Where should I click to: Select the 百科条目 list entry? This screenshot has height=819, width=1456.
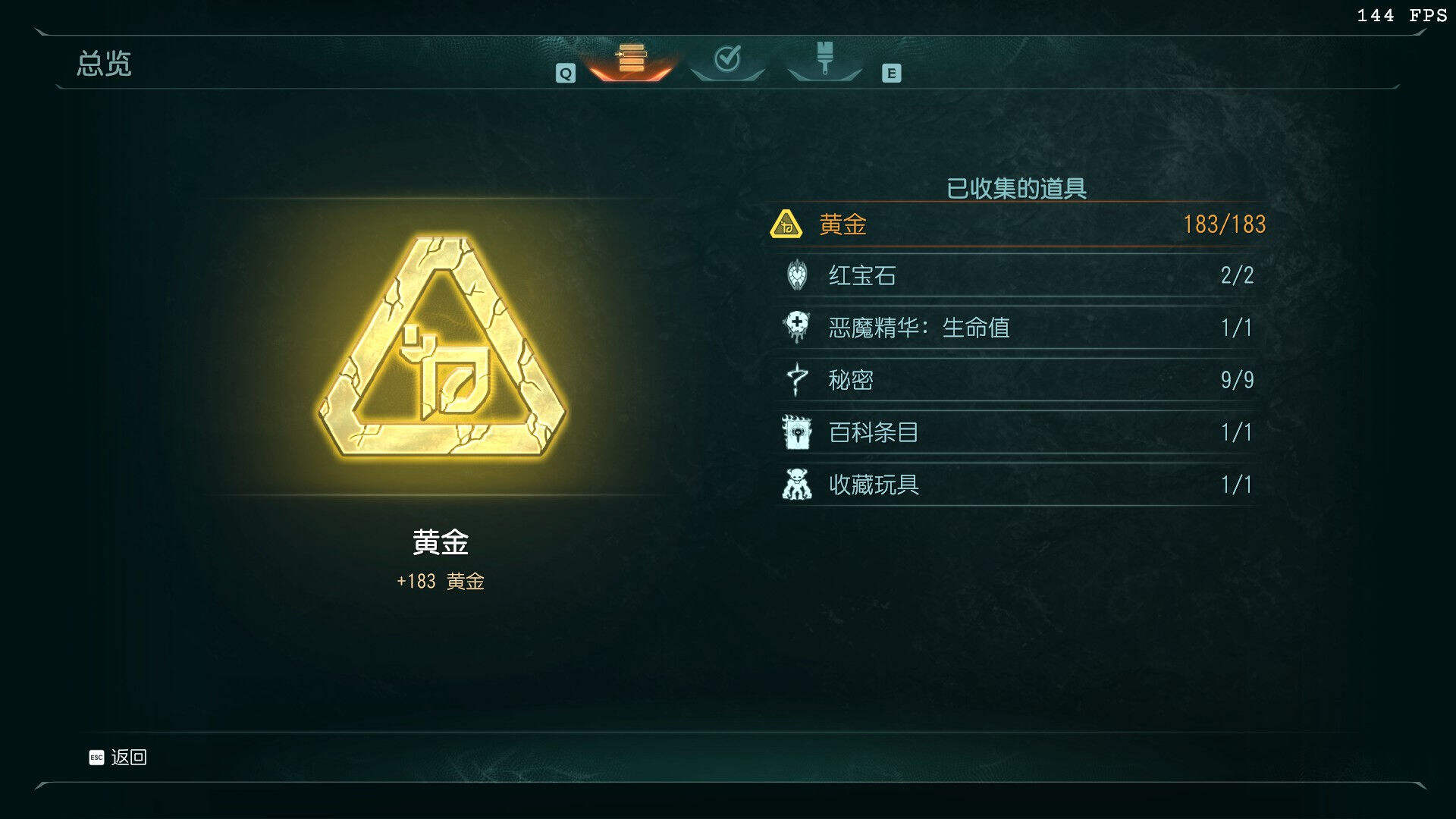[x=1018, y=432]
